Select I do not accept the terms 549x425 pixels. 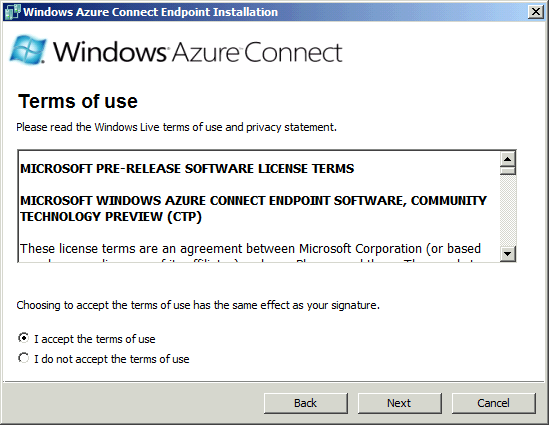(x=23, y=358)
